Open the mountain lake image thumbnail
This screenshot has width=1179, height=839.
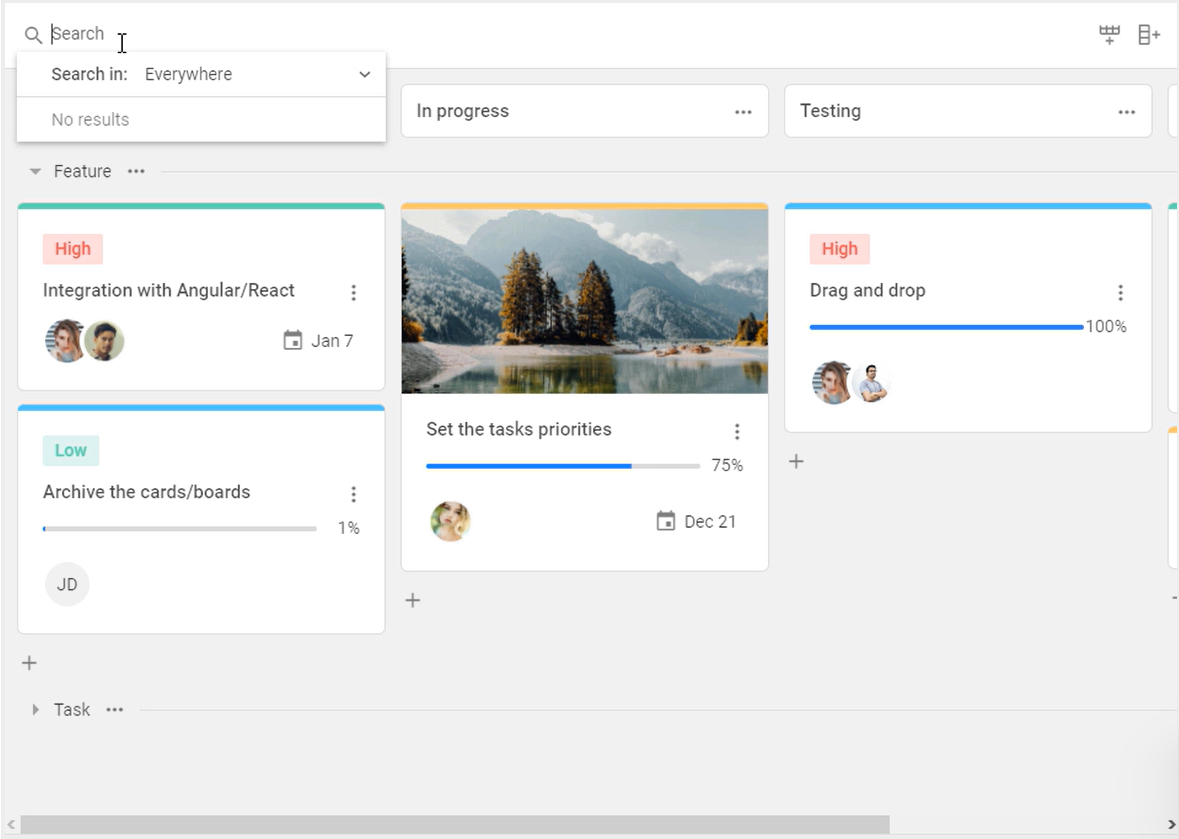point(585,301)
